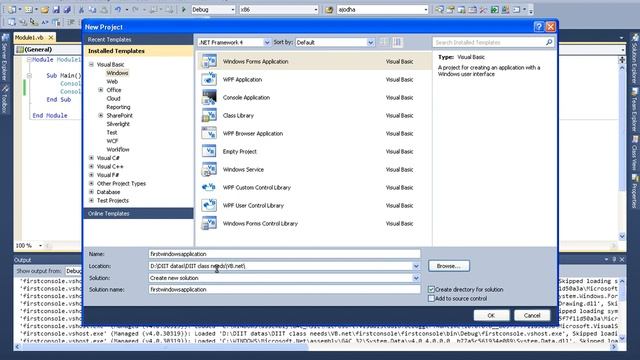
Task: Expand the Visual C++ node
Action: [91, 167]
